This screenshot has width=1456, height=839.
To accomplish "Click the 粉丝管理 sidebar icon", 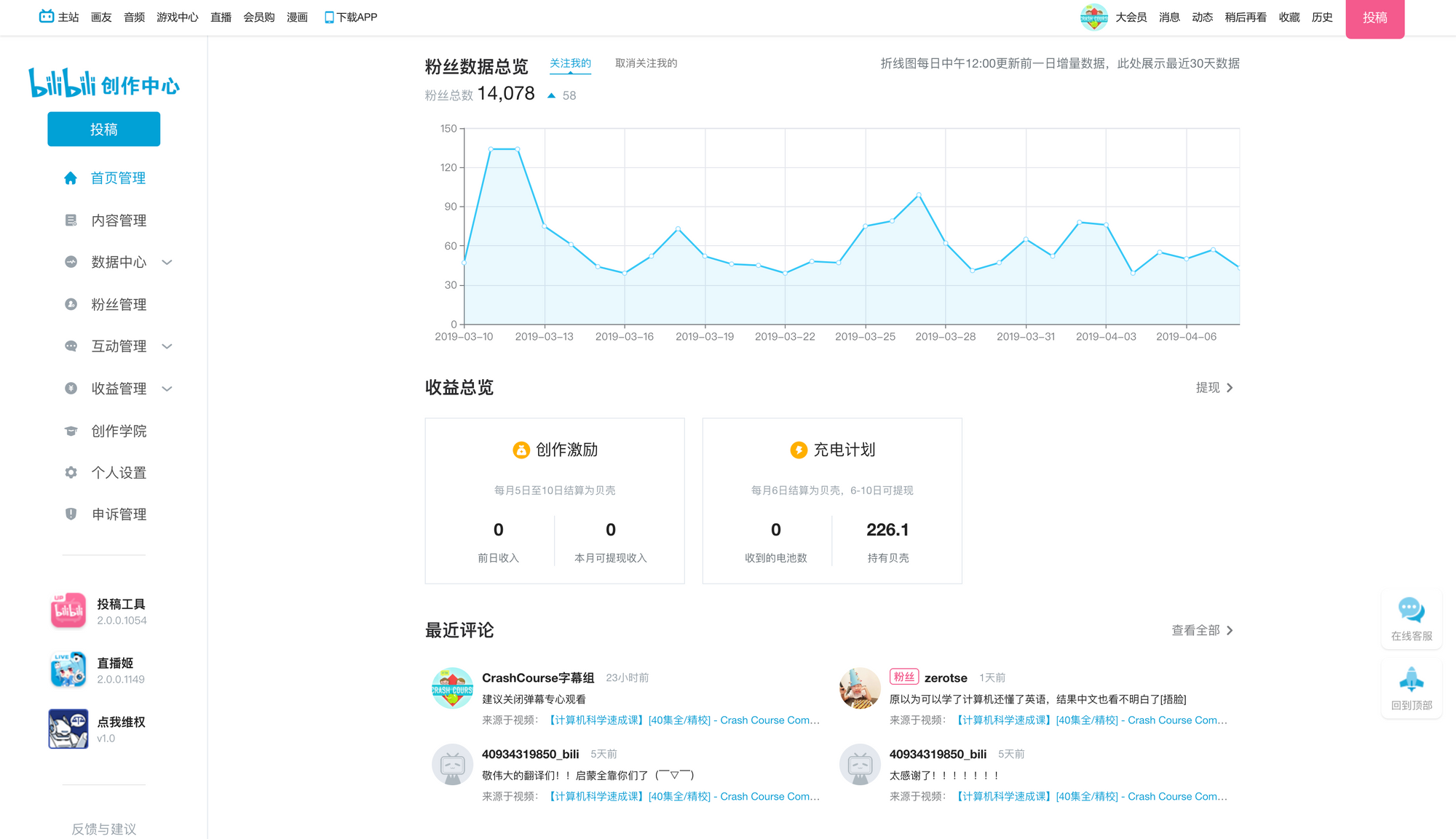I will [x=71, y=304].
